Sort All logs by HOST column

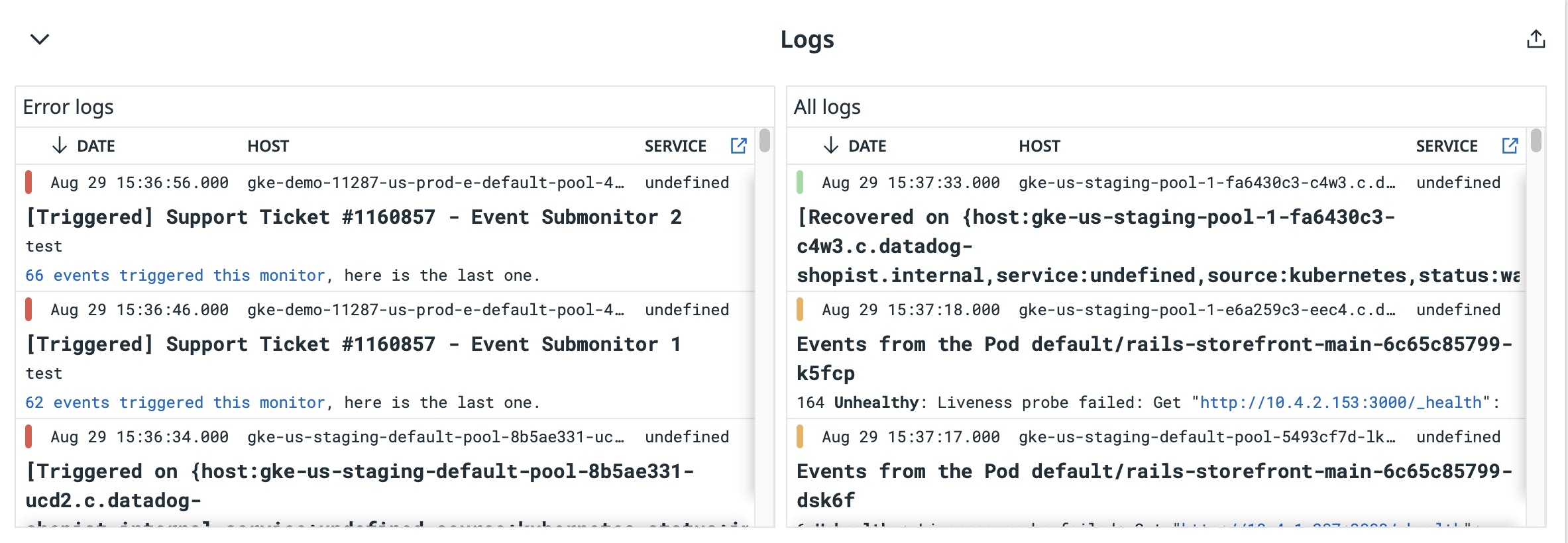coord(1040,146)
